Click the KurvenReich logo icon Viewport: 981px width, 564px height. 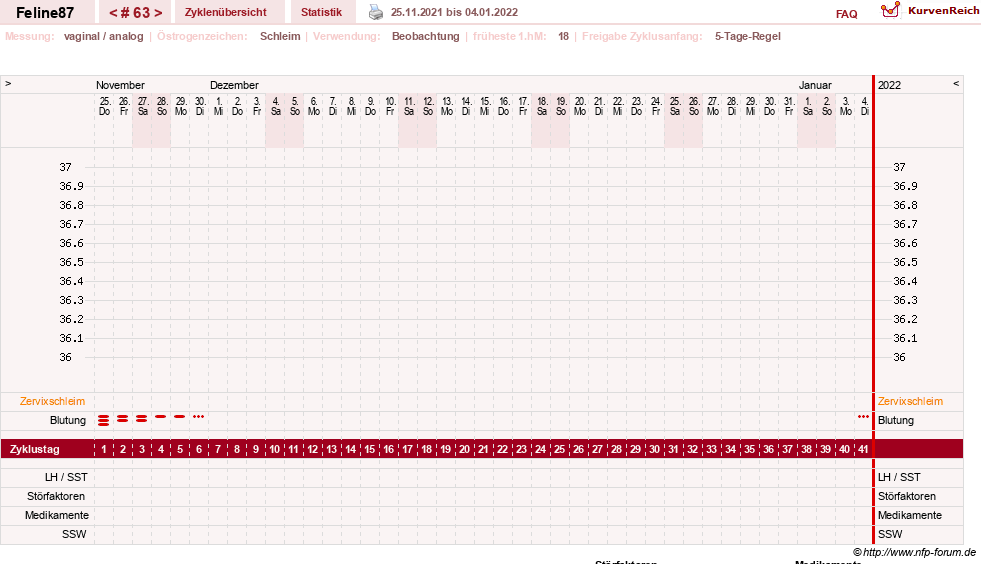click(x=890, y=10)
